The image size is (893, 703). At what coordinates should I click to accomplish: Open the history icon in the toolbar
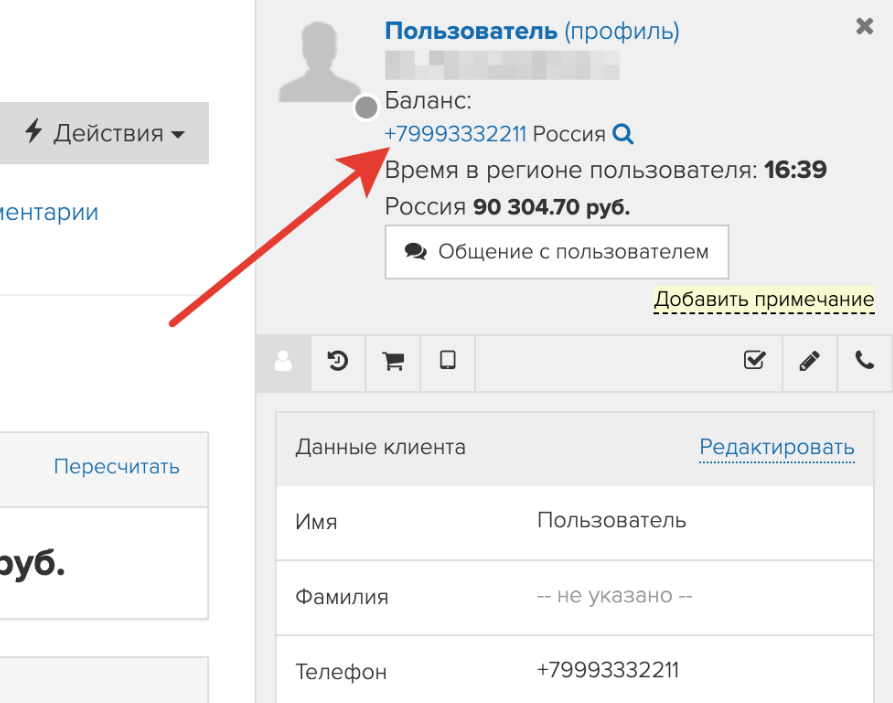pyautogui.click(x=337, y=363)
